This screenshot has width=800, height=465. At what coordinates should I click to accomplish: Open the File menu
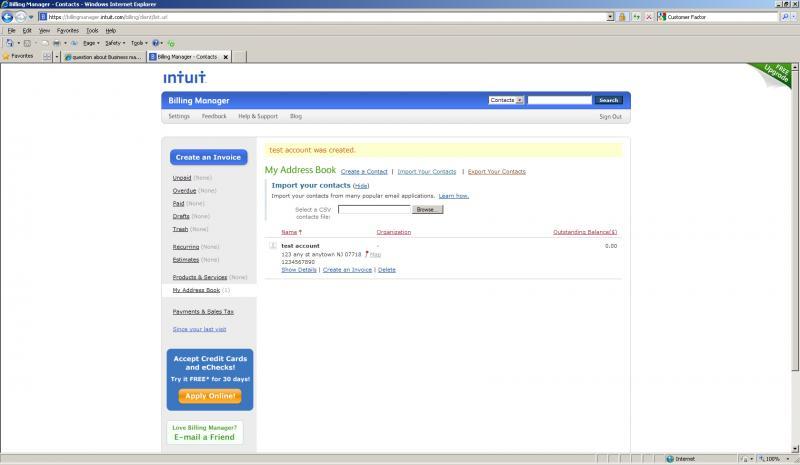click(x=11, y=31)
